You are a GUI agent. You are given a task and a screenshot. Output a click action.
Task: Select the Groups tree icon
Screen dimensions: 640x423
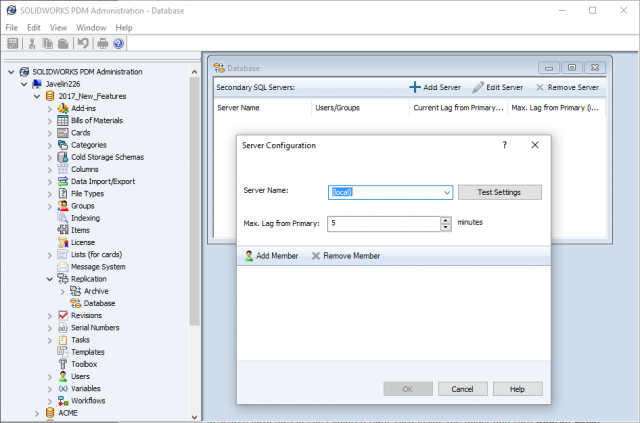[63, 206]
